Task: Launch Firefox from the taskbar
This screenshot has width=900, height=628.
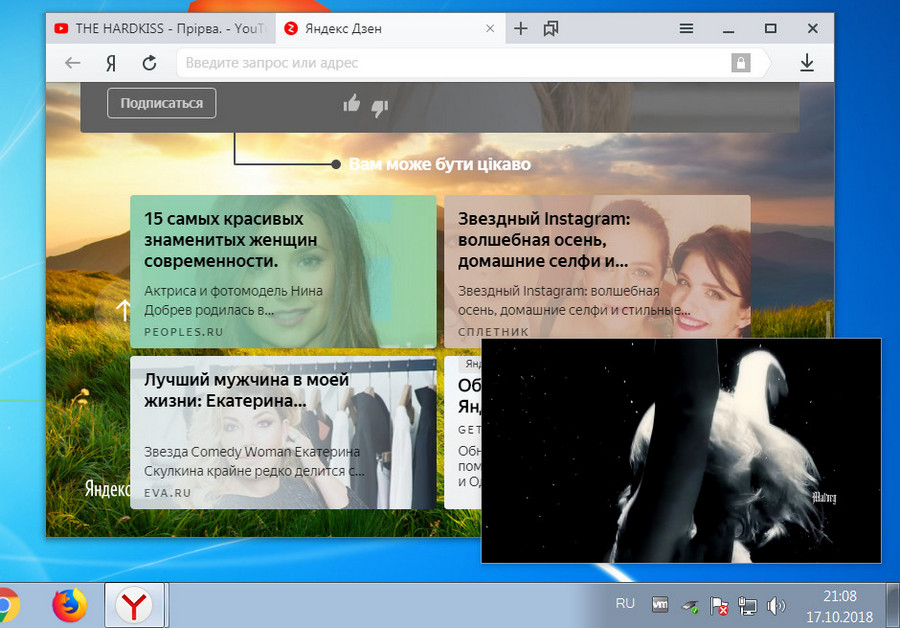Action: 69,605
